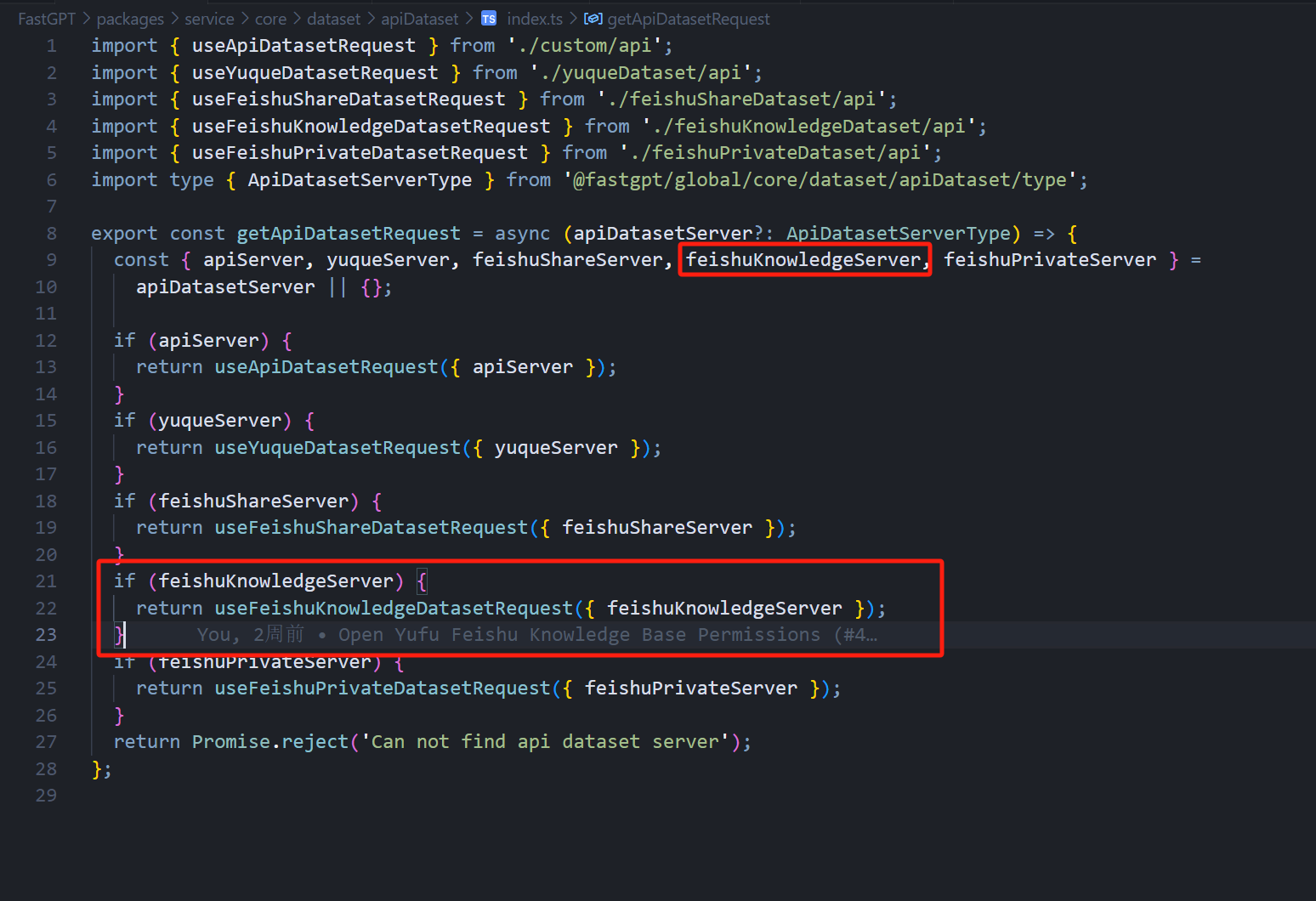Expand the service breadcrumb segment
Screen dimensions: 1316x901
pos(209,19)
